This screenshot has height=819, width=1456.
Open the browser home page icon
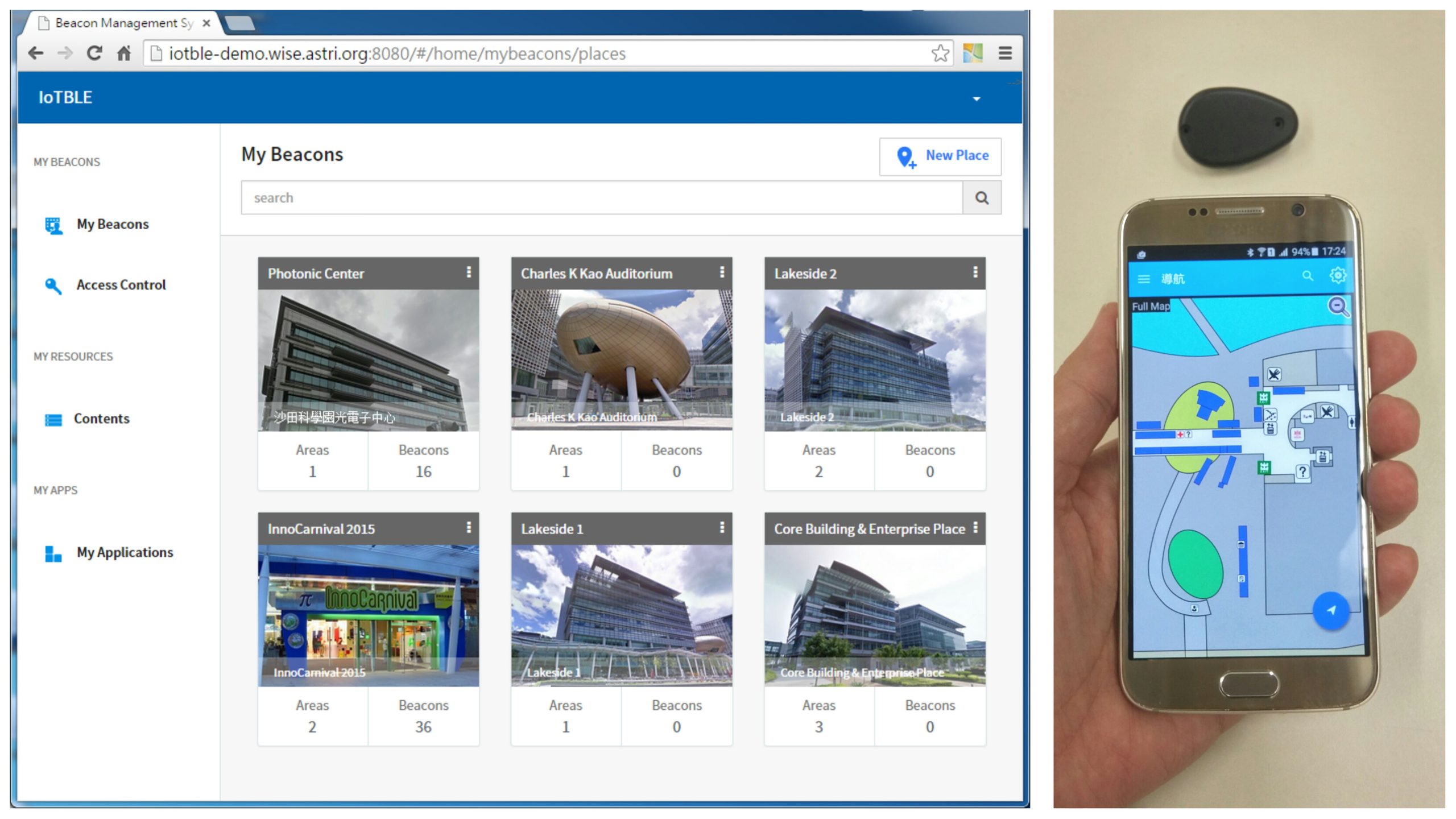(124, 53)
